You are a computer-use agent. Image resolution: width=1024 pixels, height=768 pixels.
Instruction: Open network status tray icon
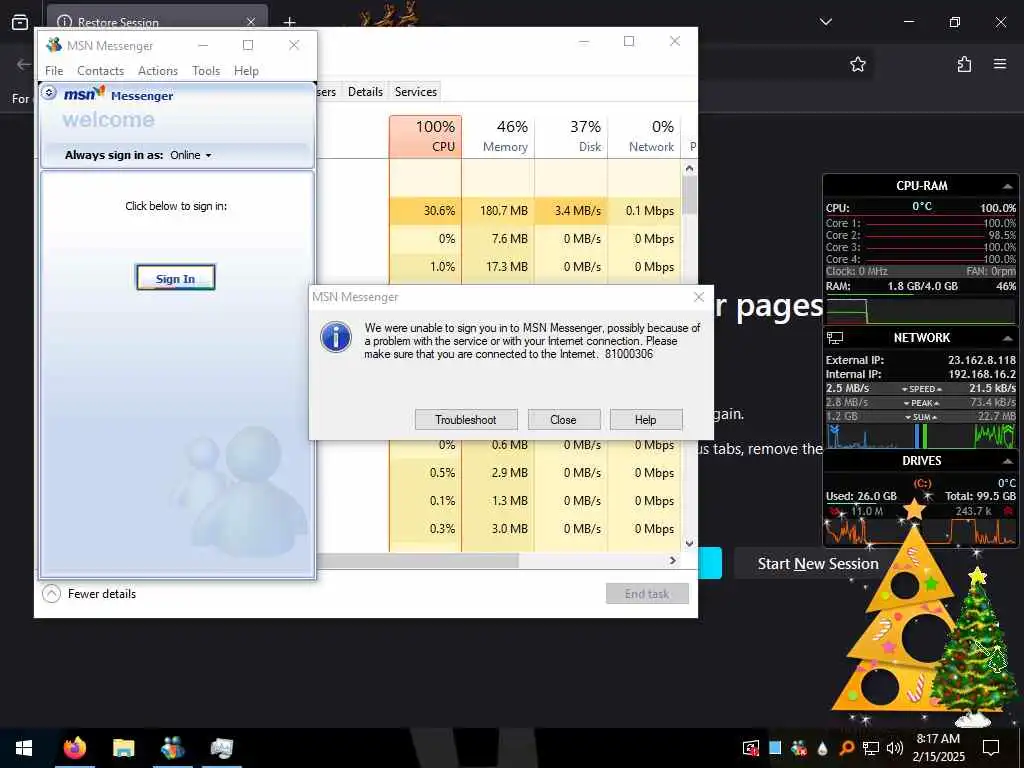pyautogui.click(x=871, y=748)
